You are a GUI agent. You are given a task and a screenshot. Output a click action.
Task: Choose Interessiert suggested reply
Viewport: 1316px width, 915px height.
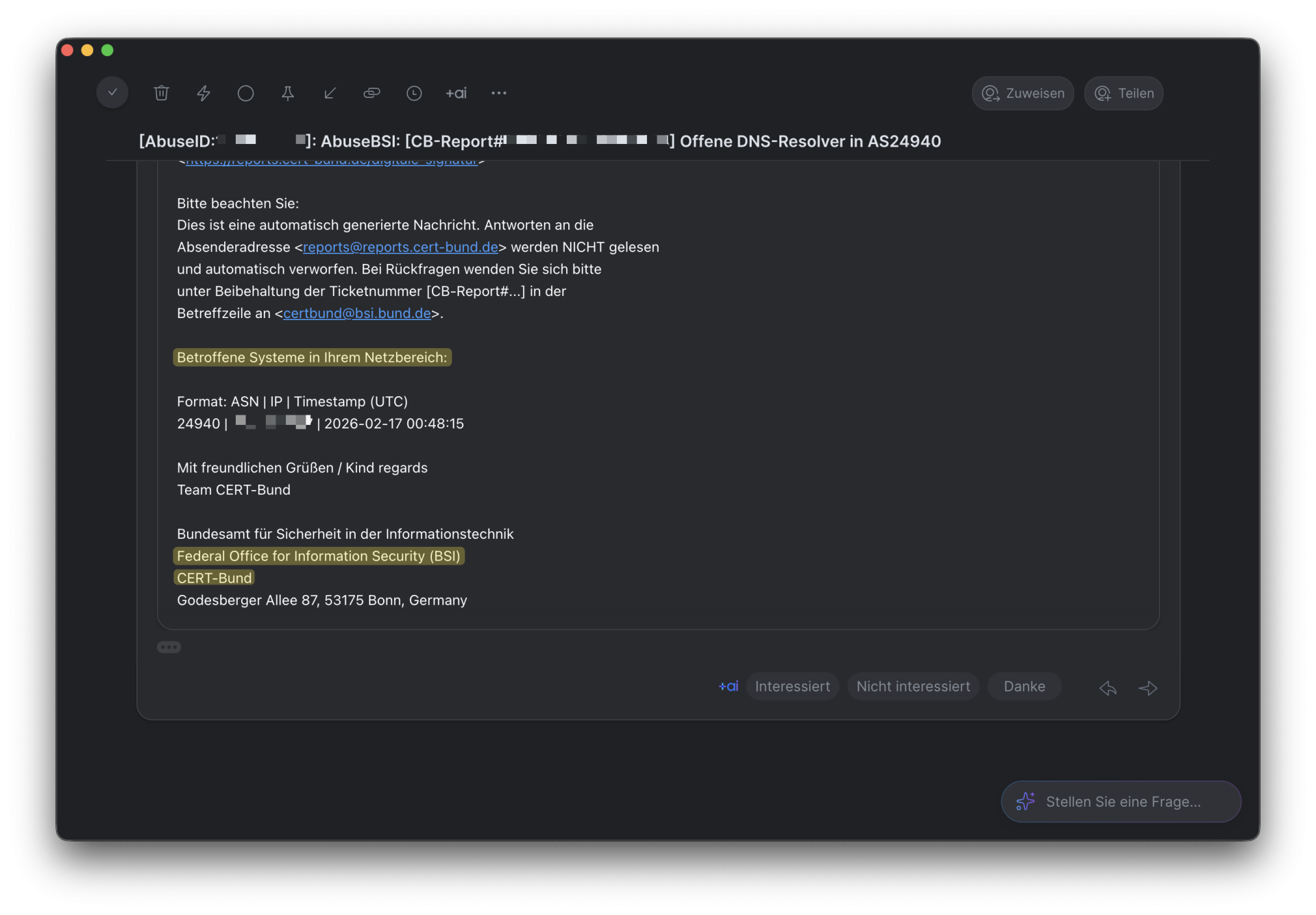pos(792,687)
